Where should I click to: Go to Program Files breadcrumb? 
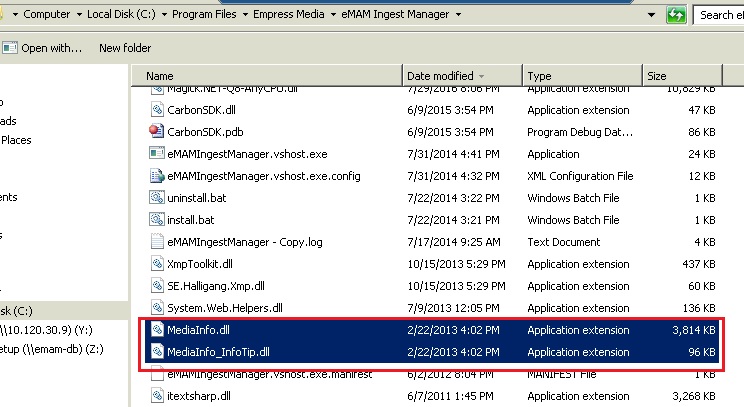(204, 14)
